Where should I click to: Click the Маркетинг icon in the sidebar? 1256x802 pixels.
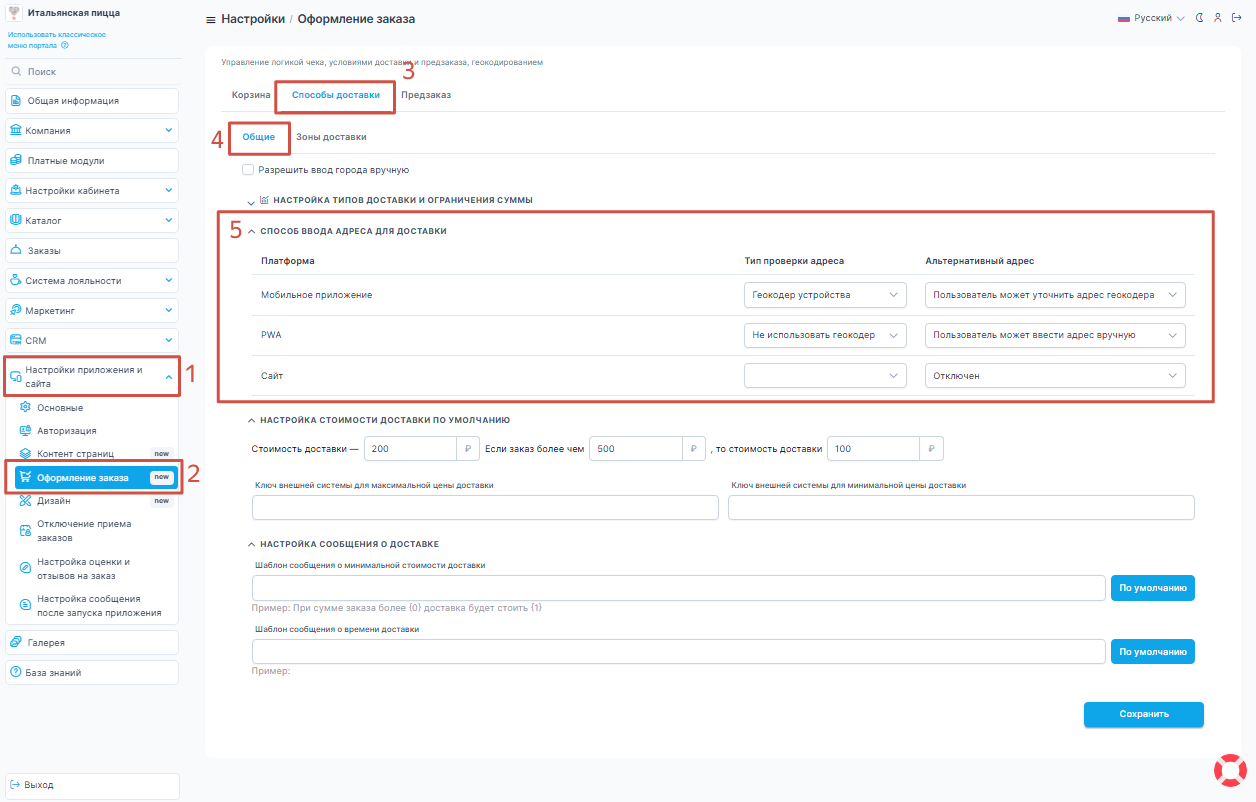tap(16, 311)
